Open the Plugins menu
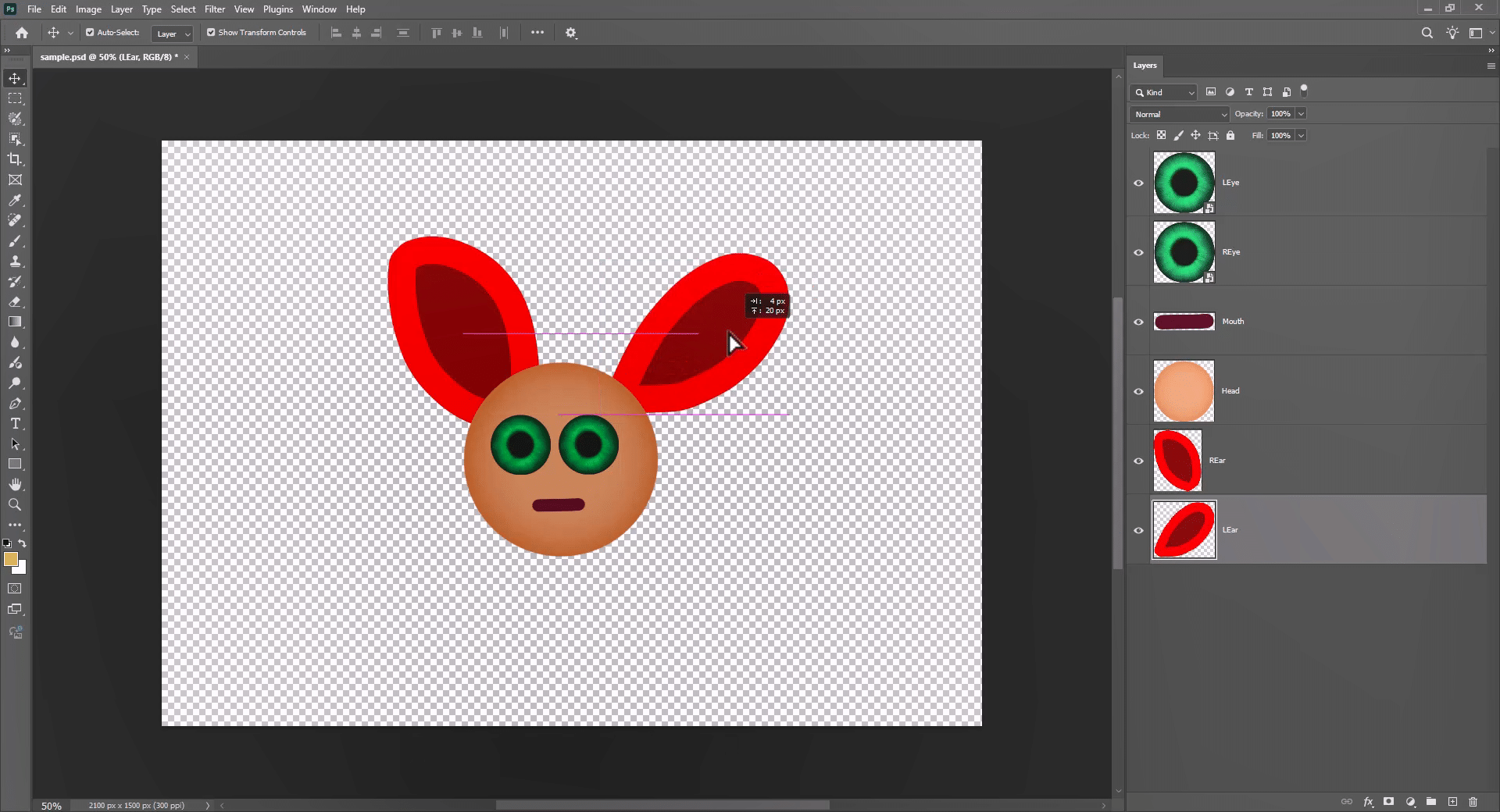This screenshot has height=812, width=1500. coord(278,9)
